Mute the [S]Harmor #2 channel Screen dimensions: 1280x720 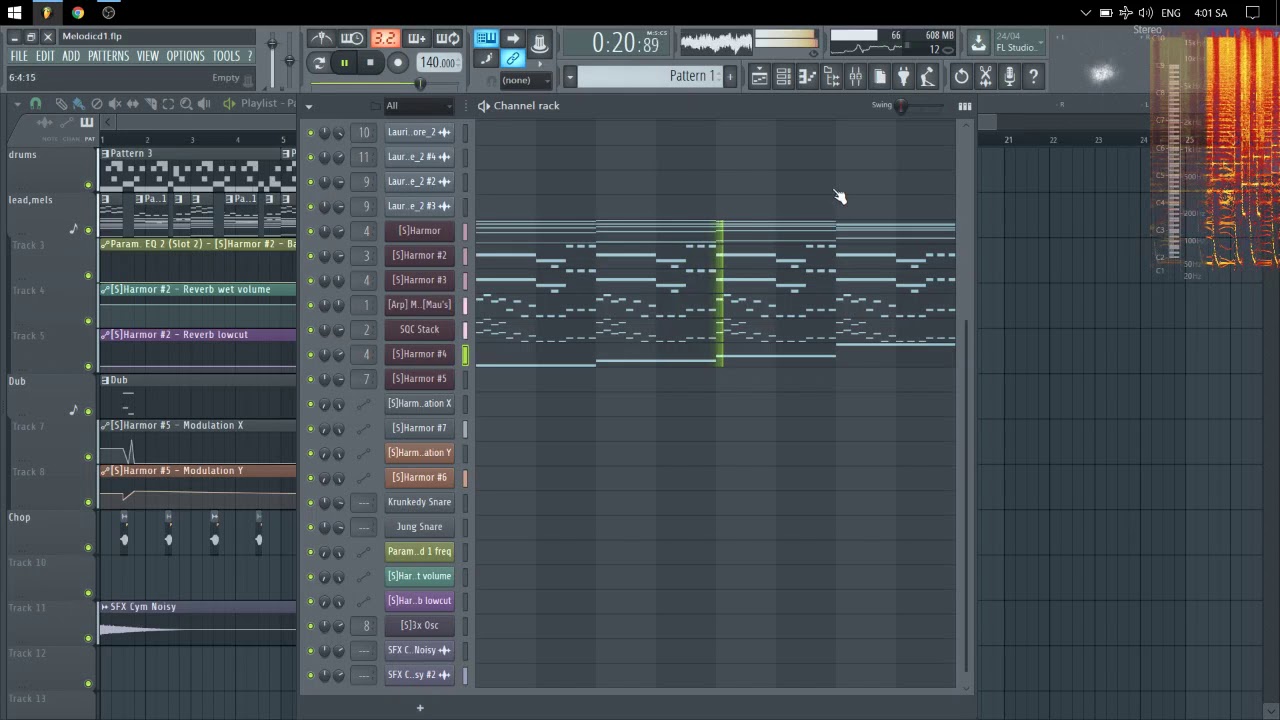(310, 256)
